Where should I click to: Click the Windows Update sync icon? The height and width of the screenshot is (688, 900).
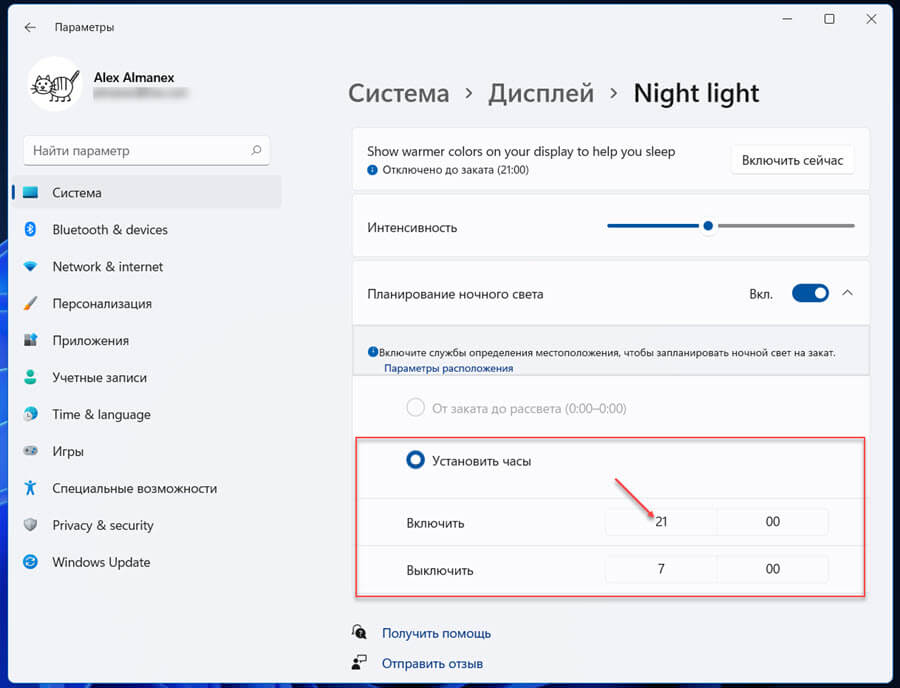click(x=30, y=562)
